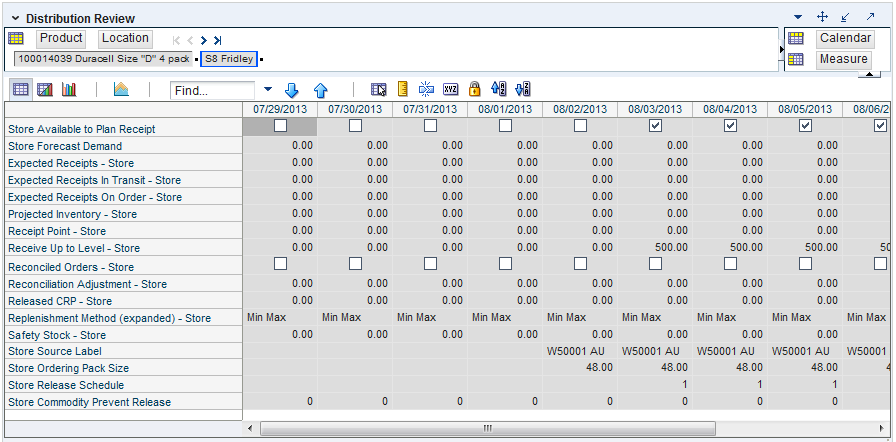This screenshot has height=442, width=896.
Task: Check Reconciled Orders - Store for 08/01/2013
Action: (x=505, y=264)
